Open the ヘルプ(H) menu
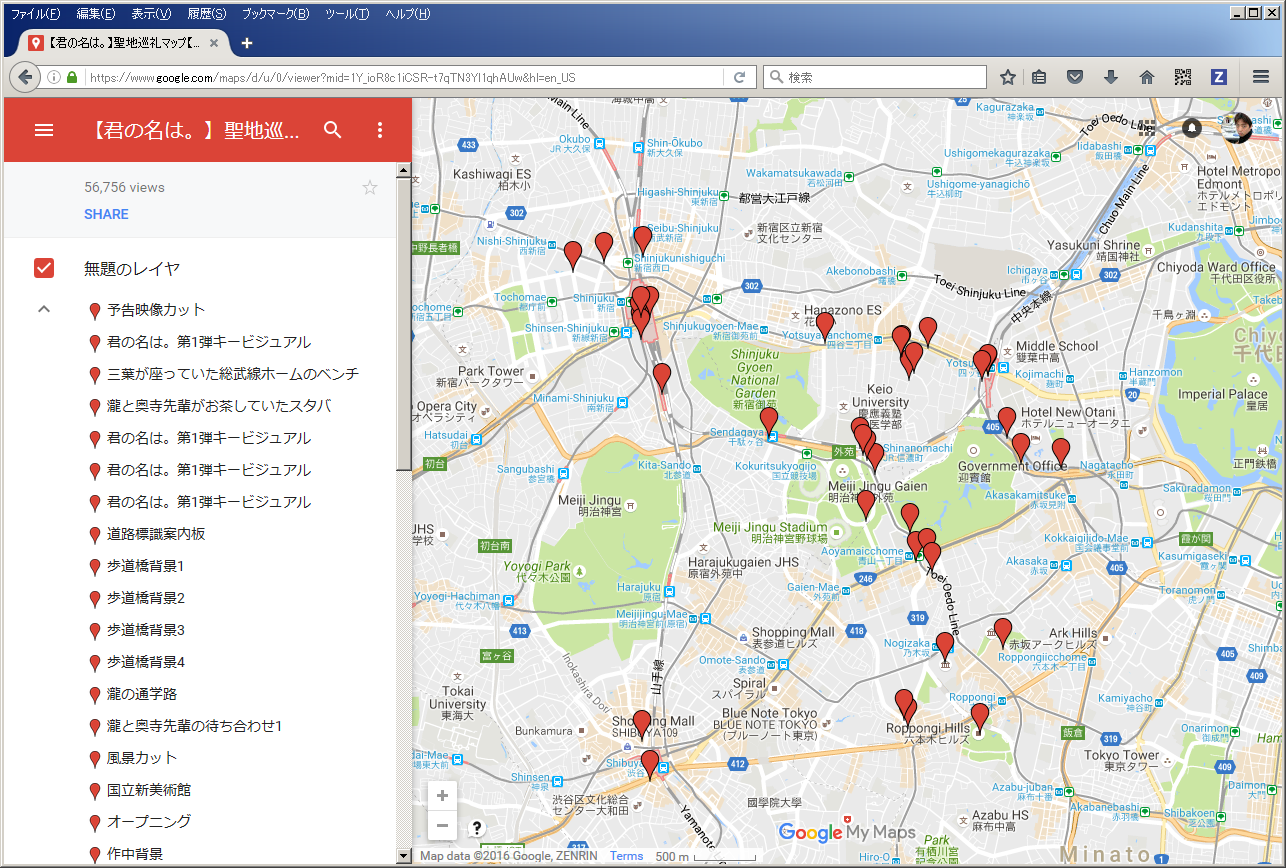 point(408,14)
